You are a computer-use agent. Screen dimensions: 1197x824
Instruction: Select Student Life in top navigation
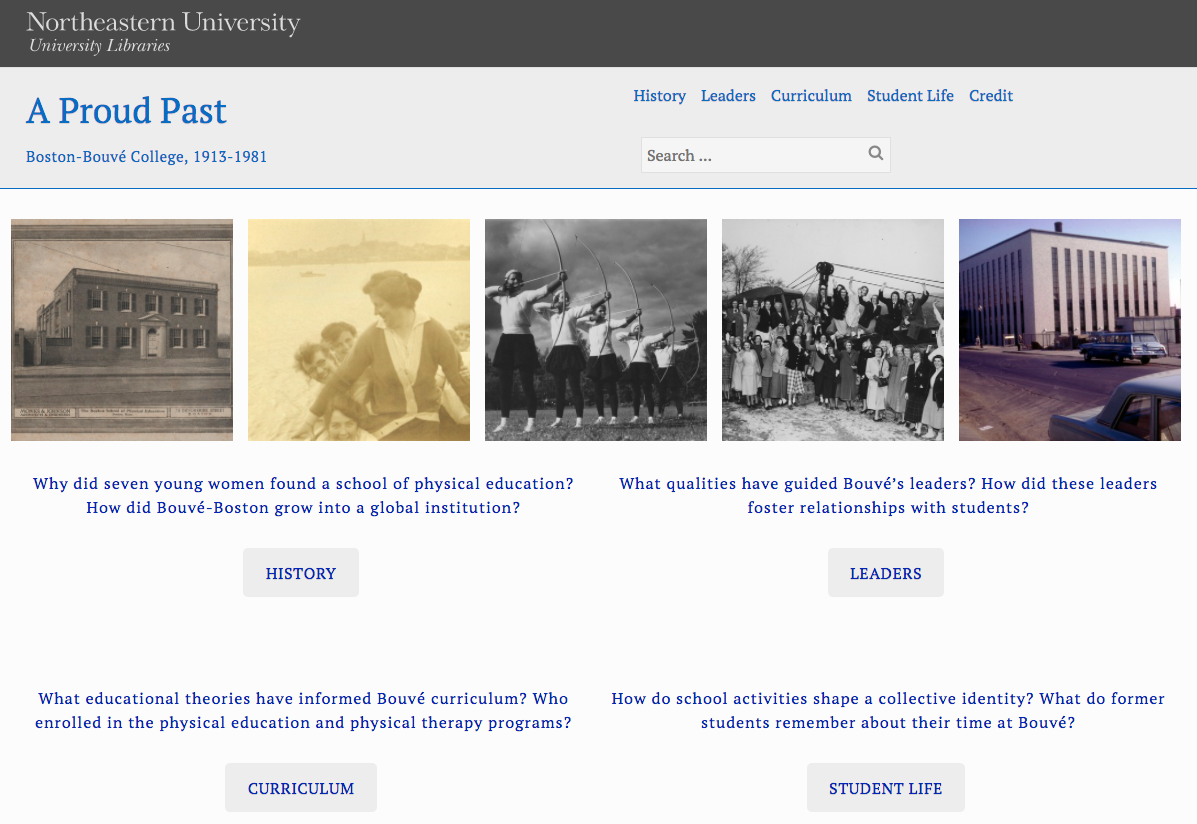pyautogui.click(x=910, y=96)
